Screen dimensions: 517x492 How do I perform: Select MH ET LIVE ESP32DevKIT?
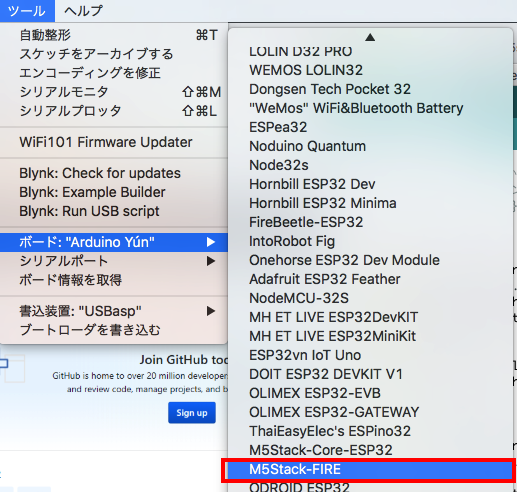(370, 317)
